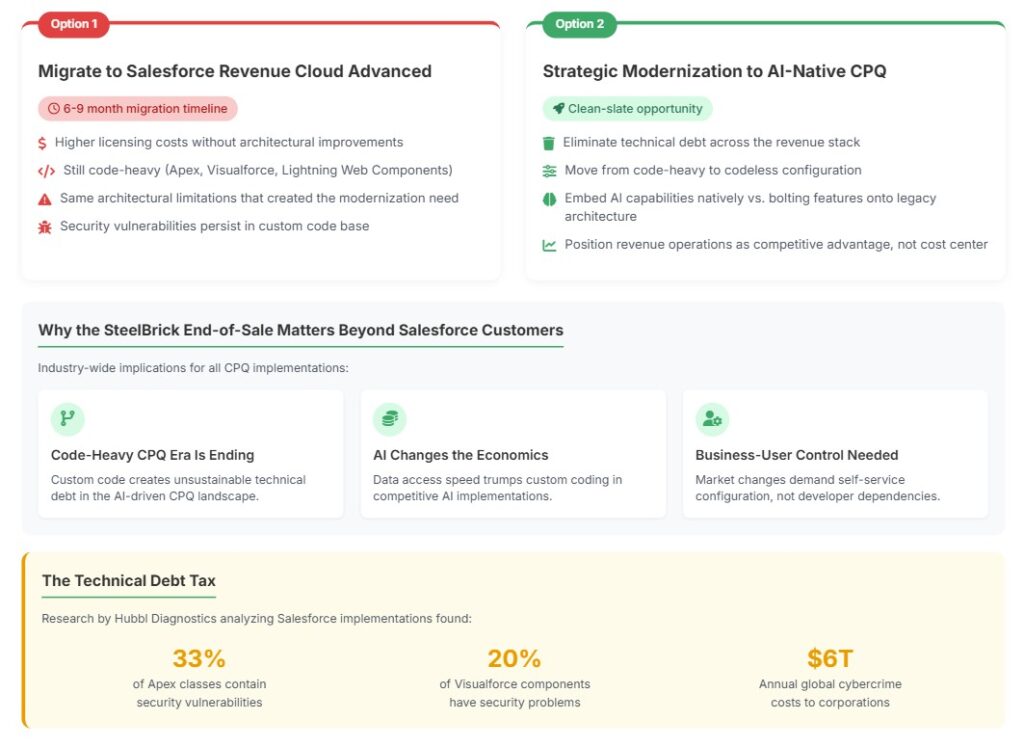Click the '6-9 month migration timeline' pill
This screenshot has width=1024, height=747.
138,108
